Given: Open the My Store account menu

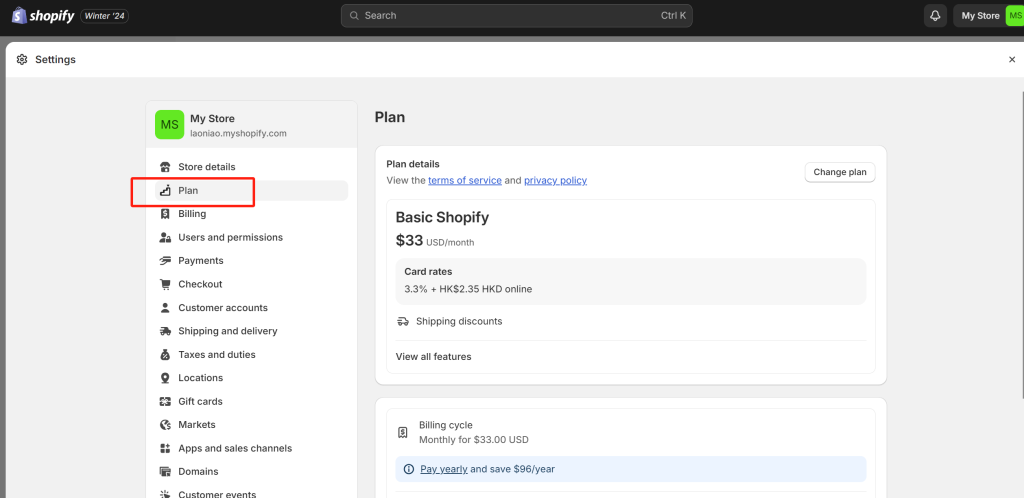Looking at the screenshot, I should point(988,16).
